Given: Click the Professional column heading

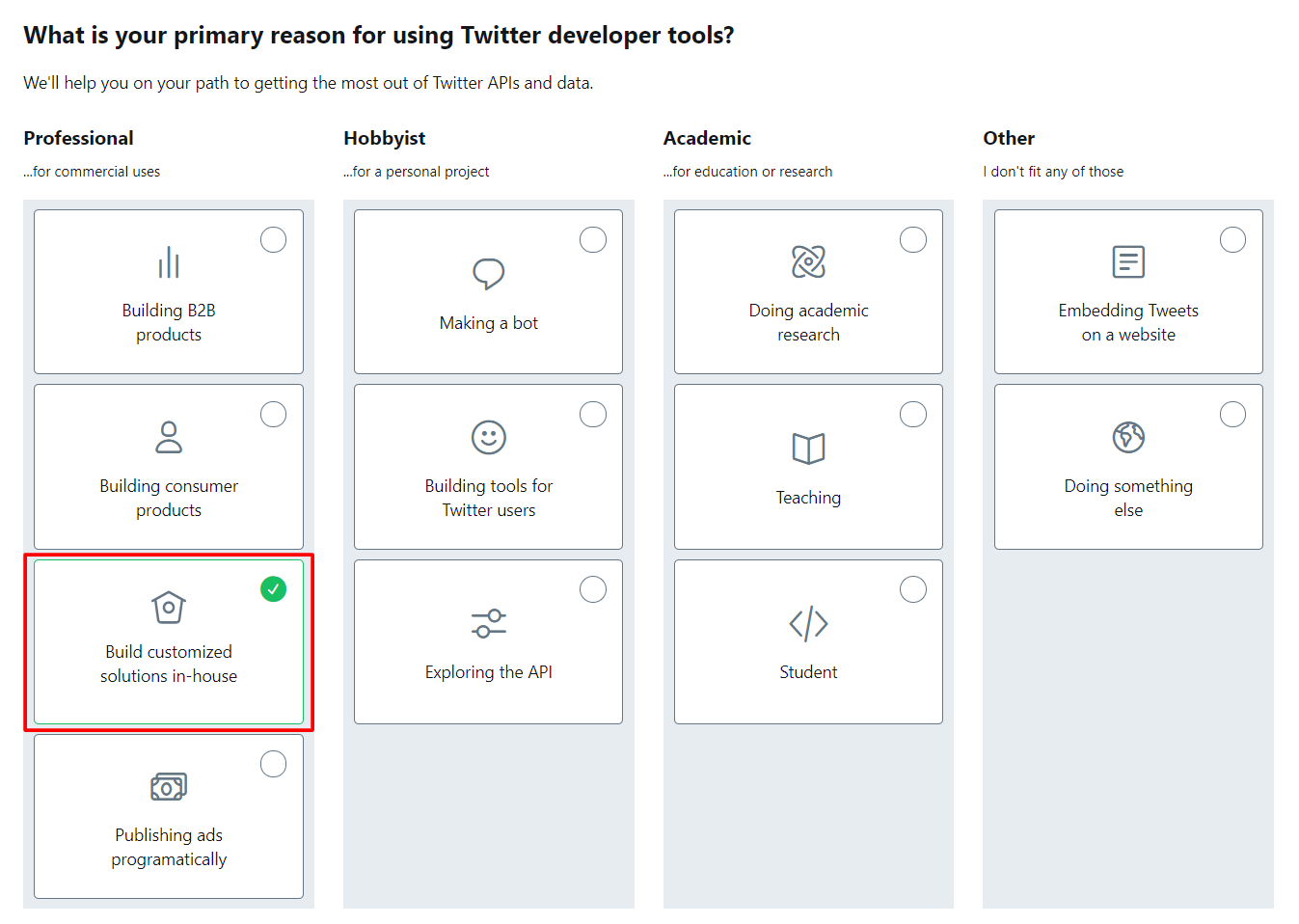Looking at the screenshot, I should [79, 138].
